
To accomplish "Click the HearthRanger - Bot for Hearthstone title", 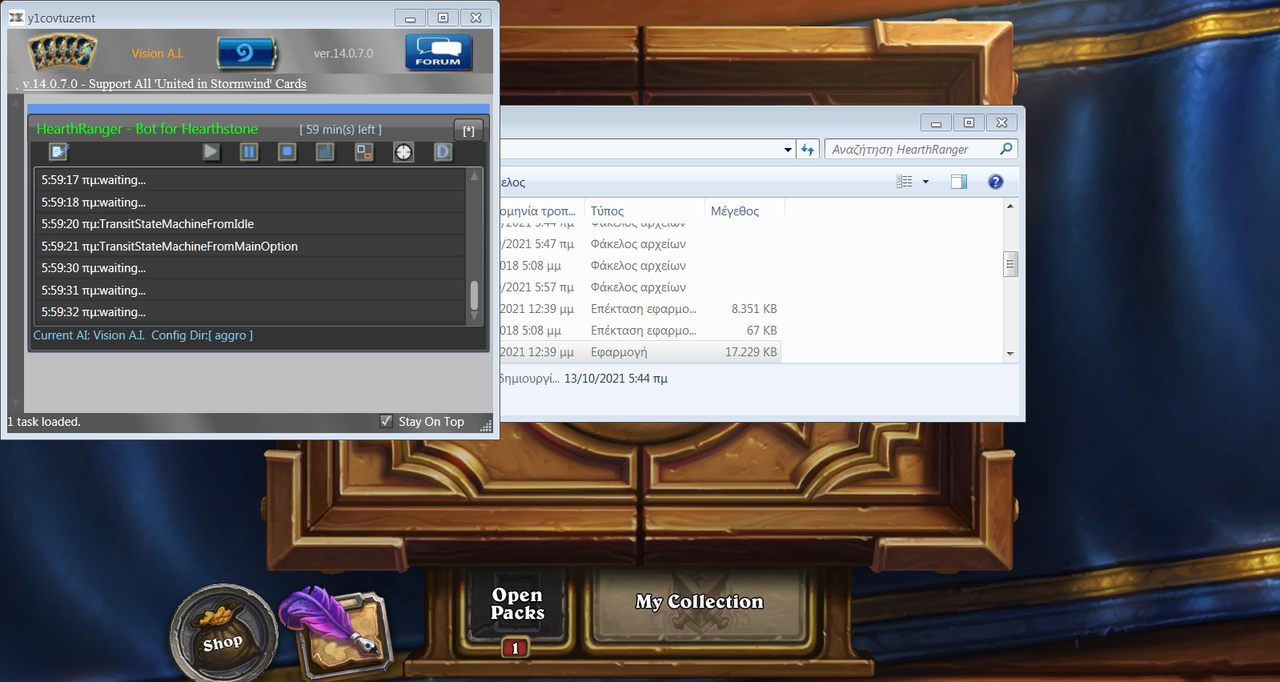I will [147, 129].
